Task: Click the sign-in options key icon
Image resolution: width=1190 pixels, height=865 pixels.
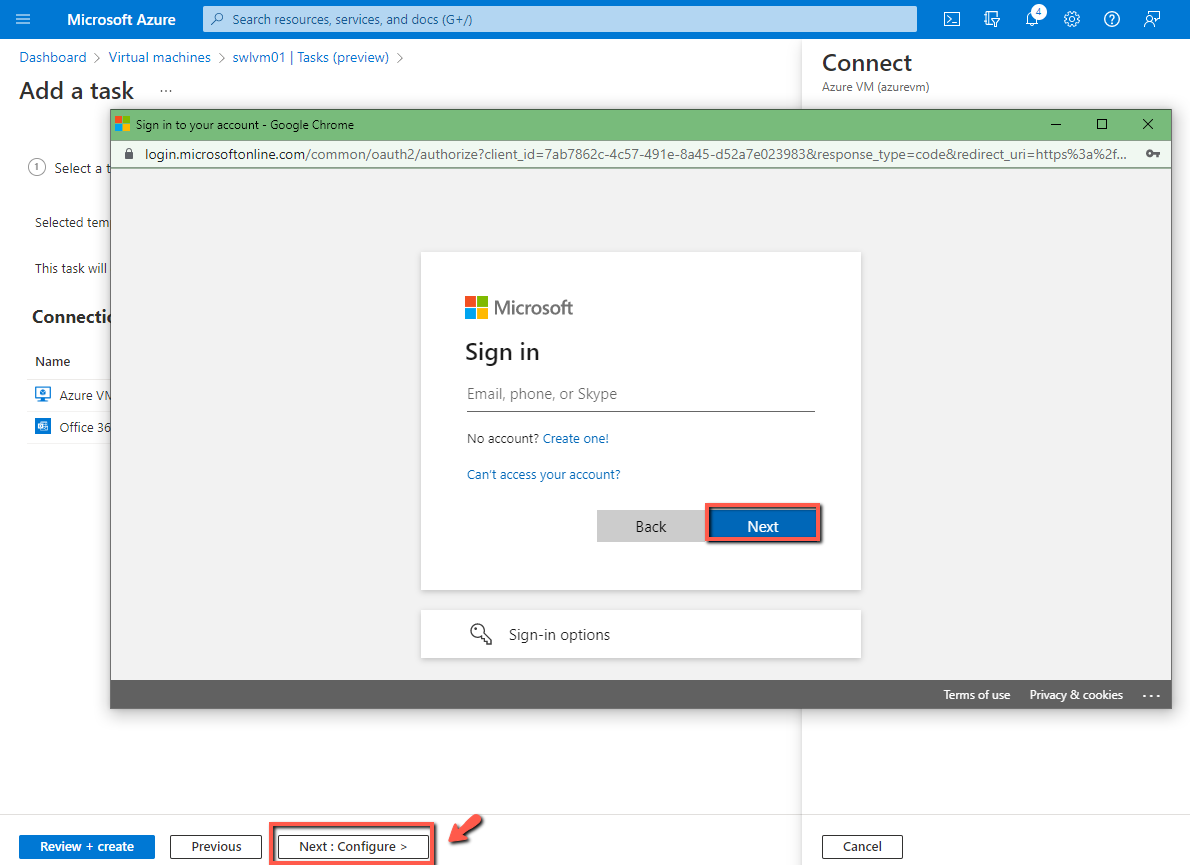Action: (481, 634)
